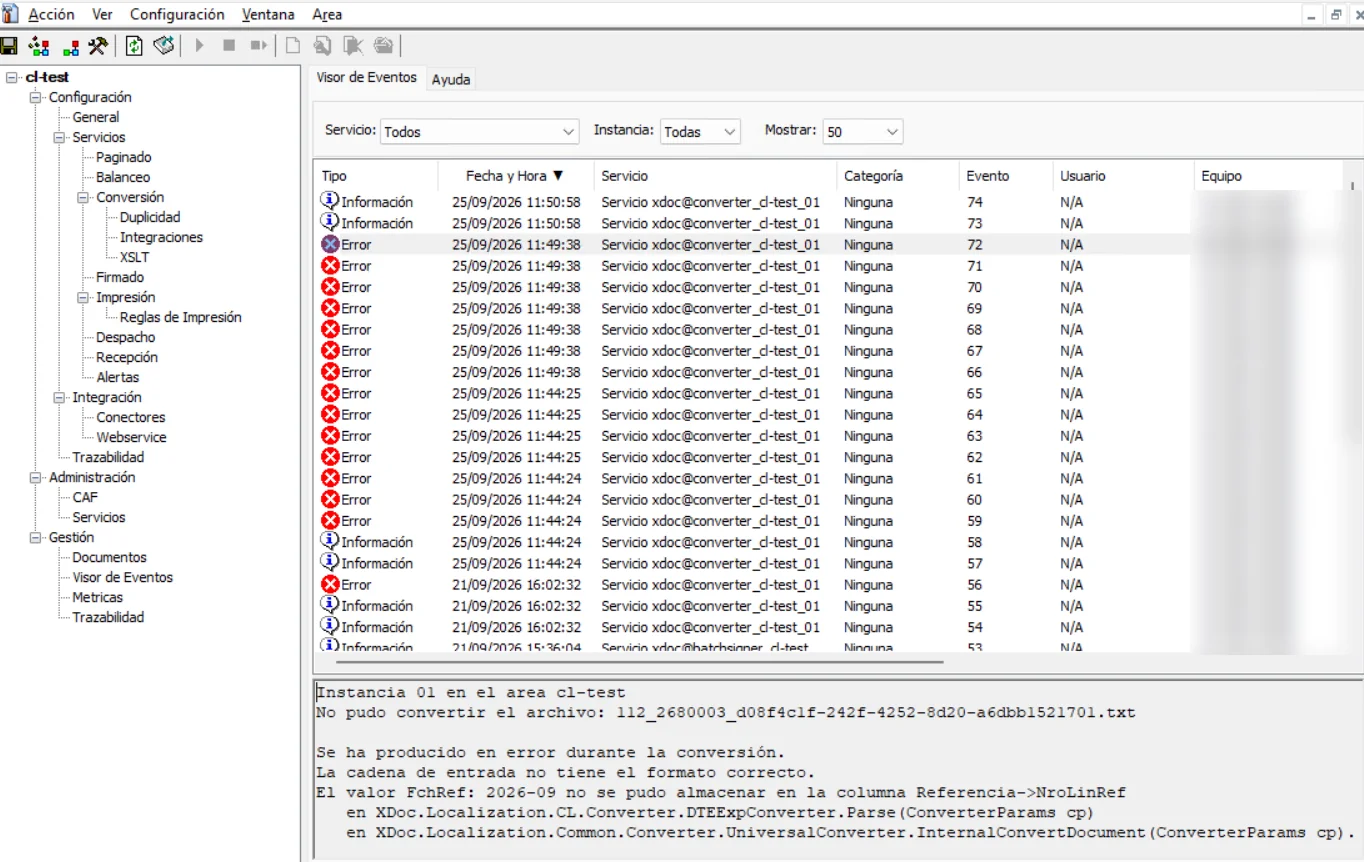Open the Ver menu
The height and width of the screenshot is (862, 1364).
click(x=102, y=14)
